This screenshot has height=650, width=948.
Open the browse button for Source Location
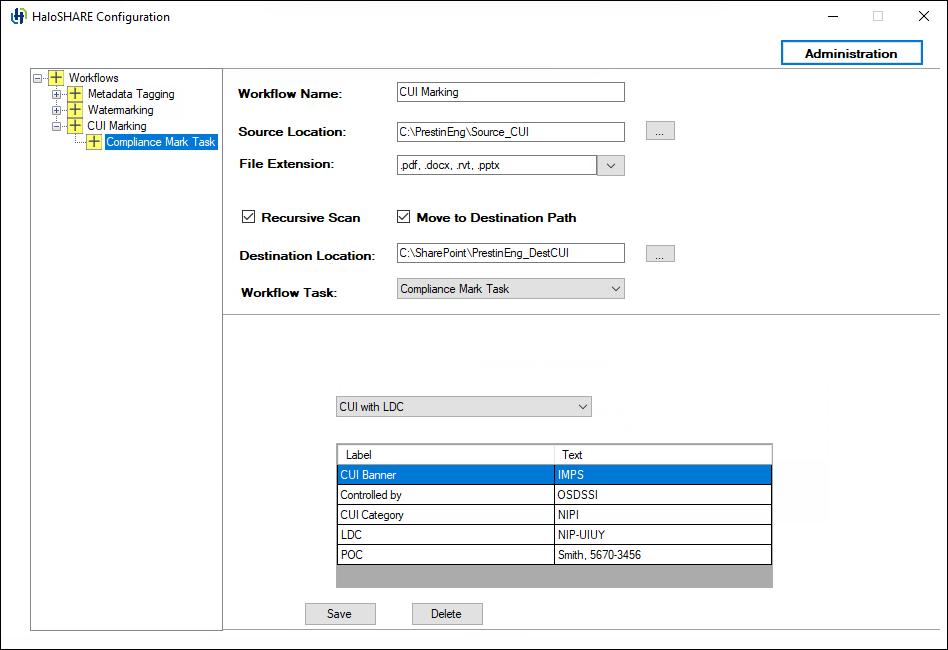[659, 131]
